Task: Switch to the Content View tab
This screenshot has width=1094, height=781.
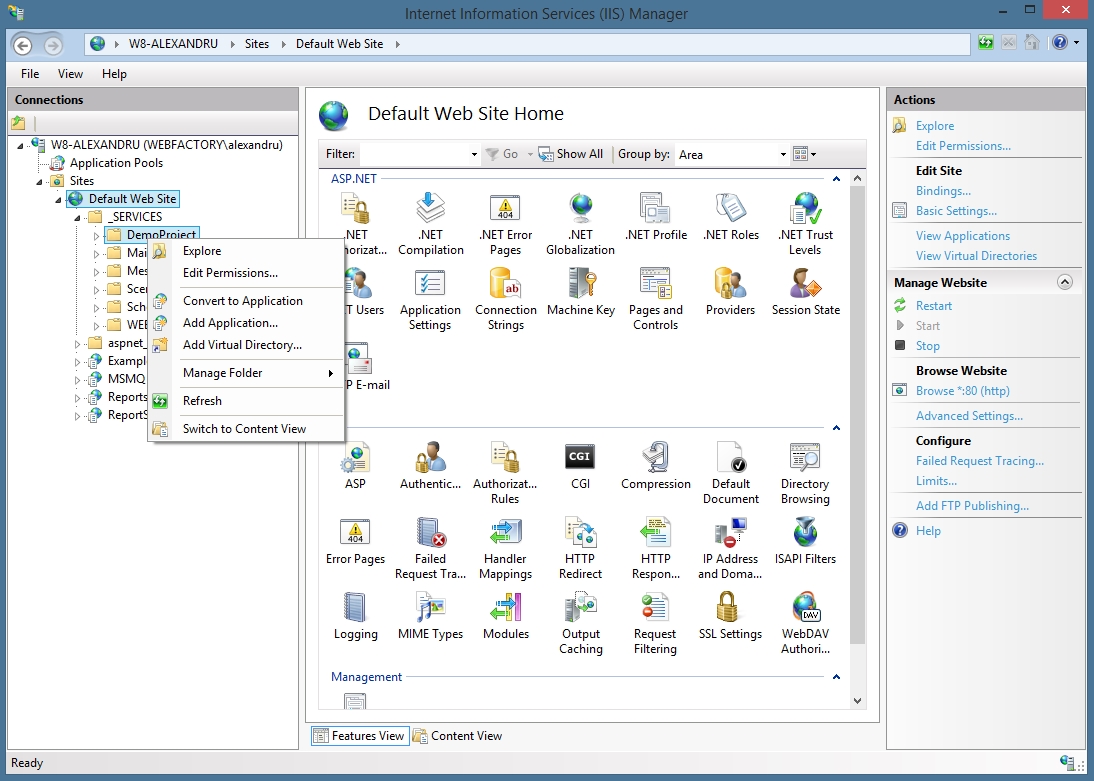Action: point(458,736)
